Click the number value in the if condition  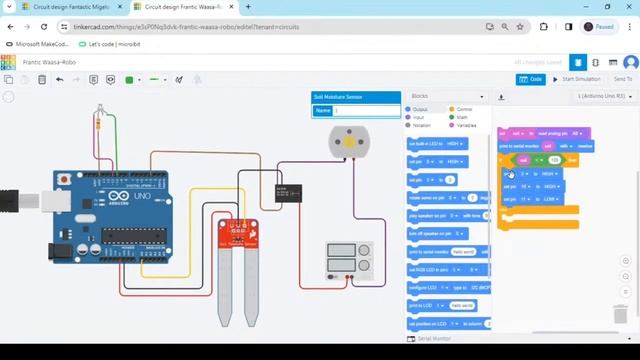point(554,160)
